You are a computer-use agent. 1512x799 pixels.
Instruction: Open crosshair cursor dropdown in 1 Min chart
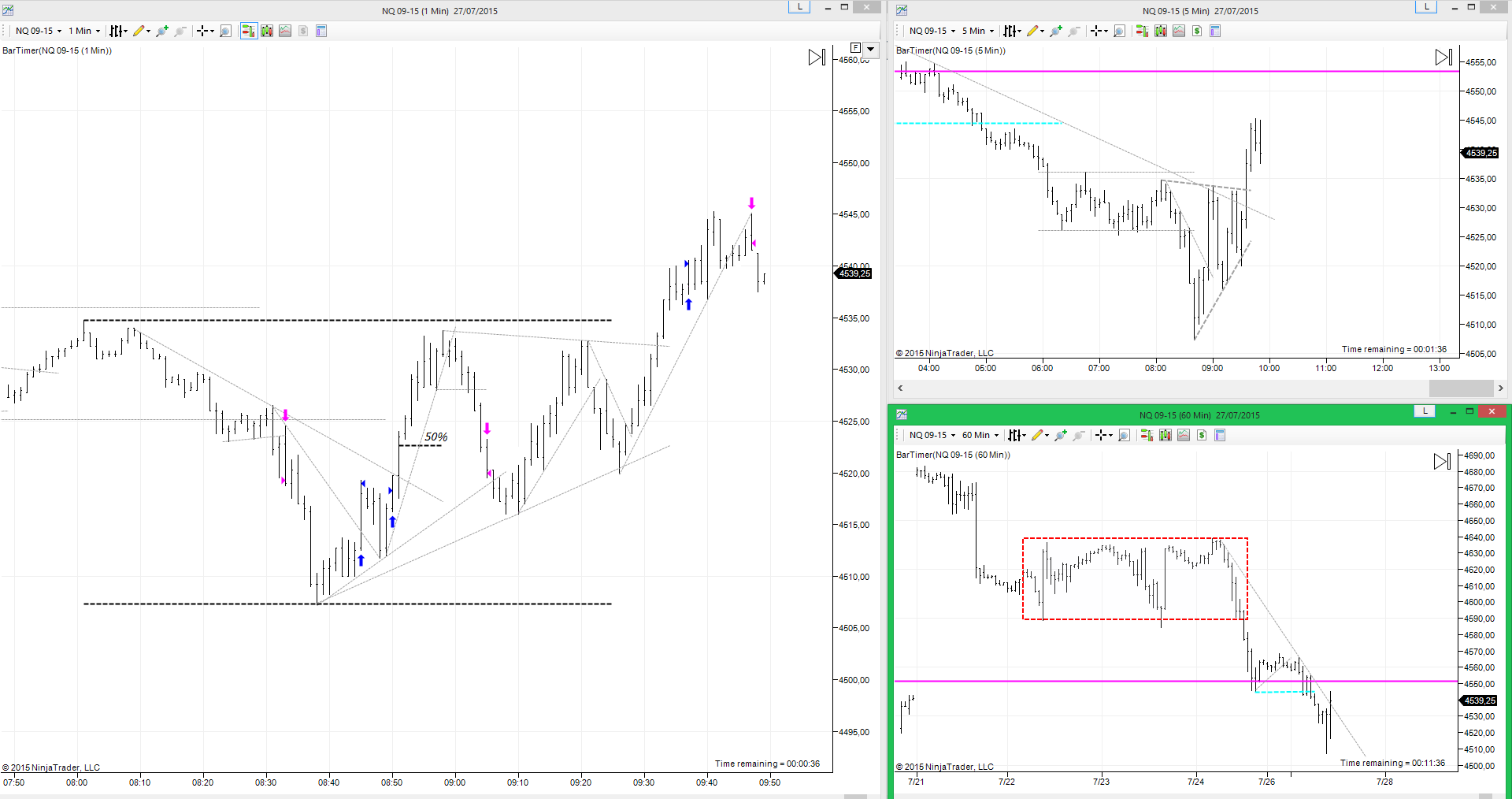coord(206,31)
